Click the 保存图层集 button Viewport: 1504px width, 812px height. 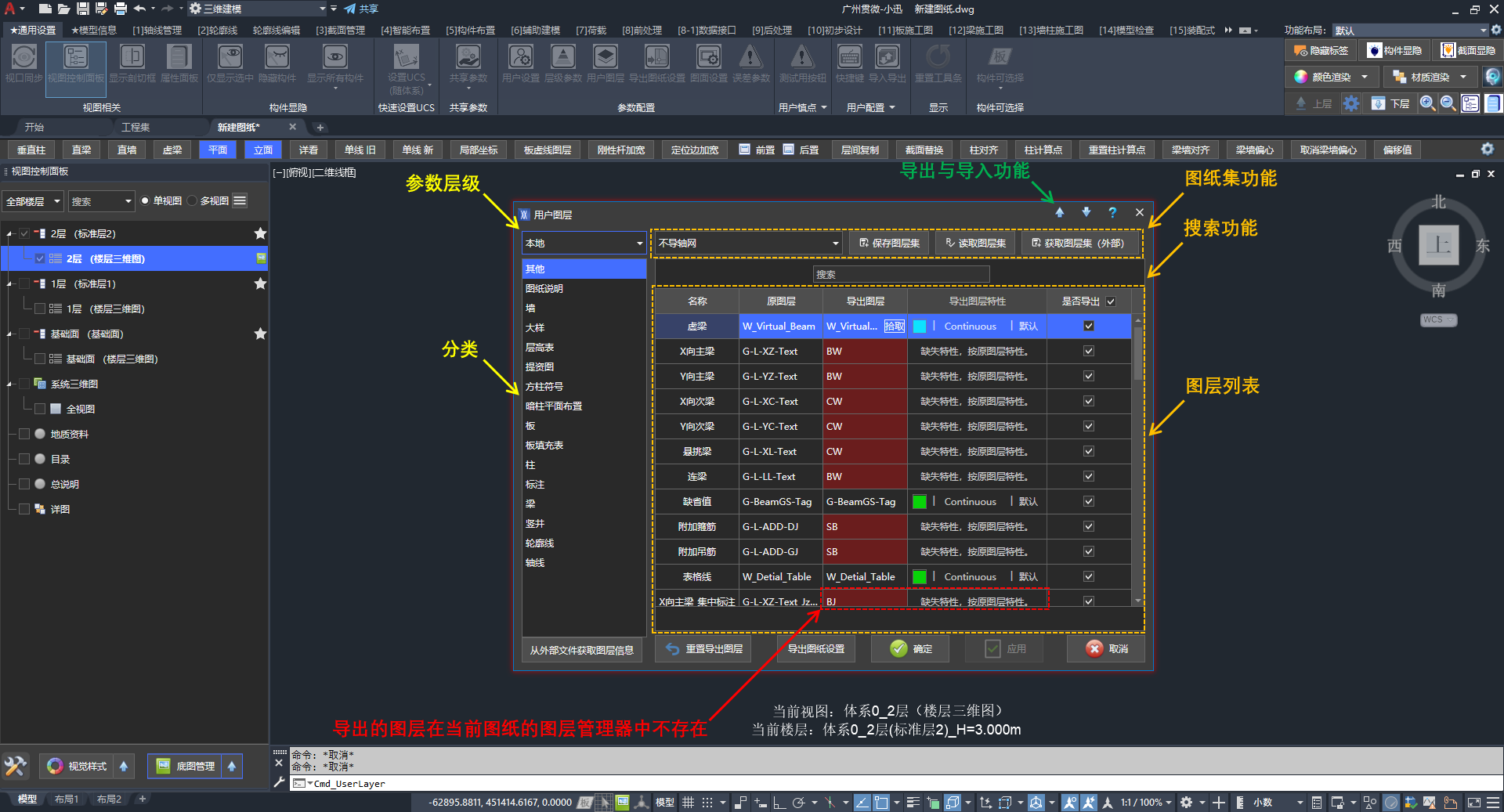tap(889, 244)
